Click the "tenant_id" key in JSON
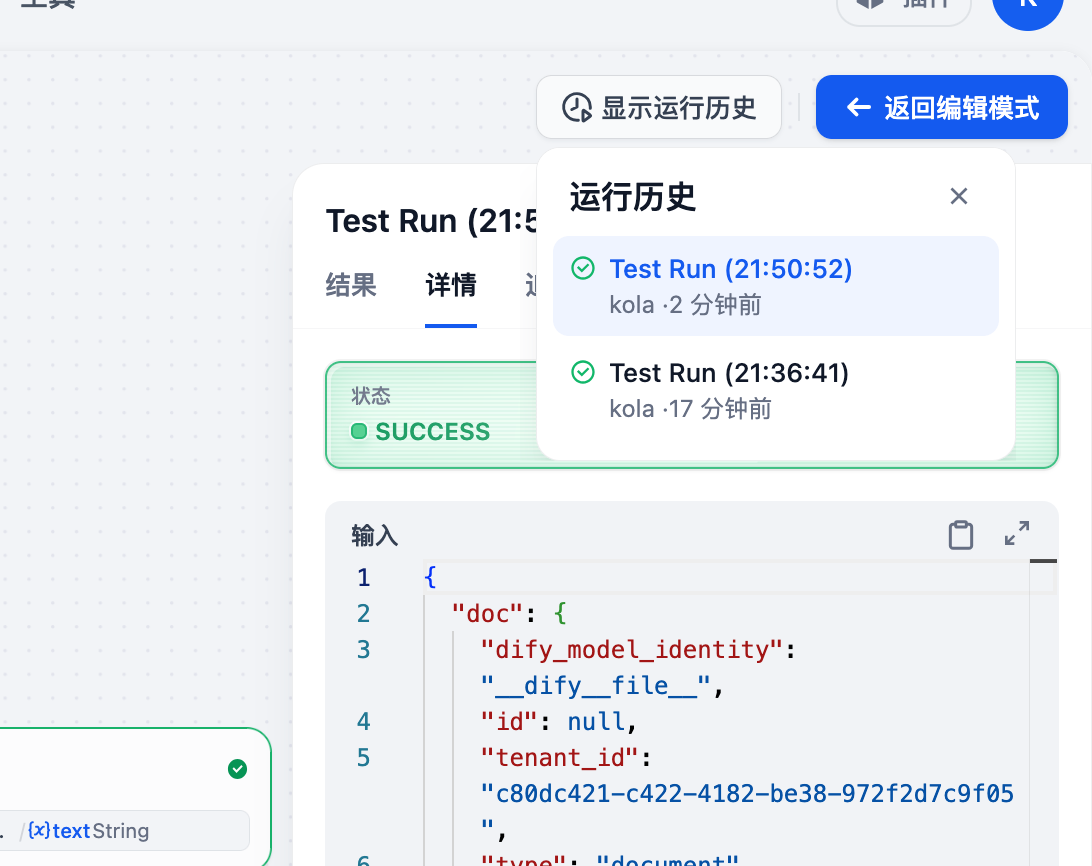The height and width of the screenshot is (866, 1092). (559, 758)
